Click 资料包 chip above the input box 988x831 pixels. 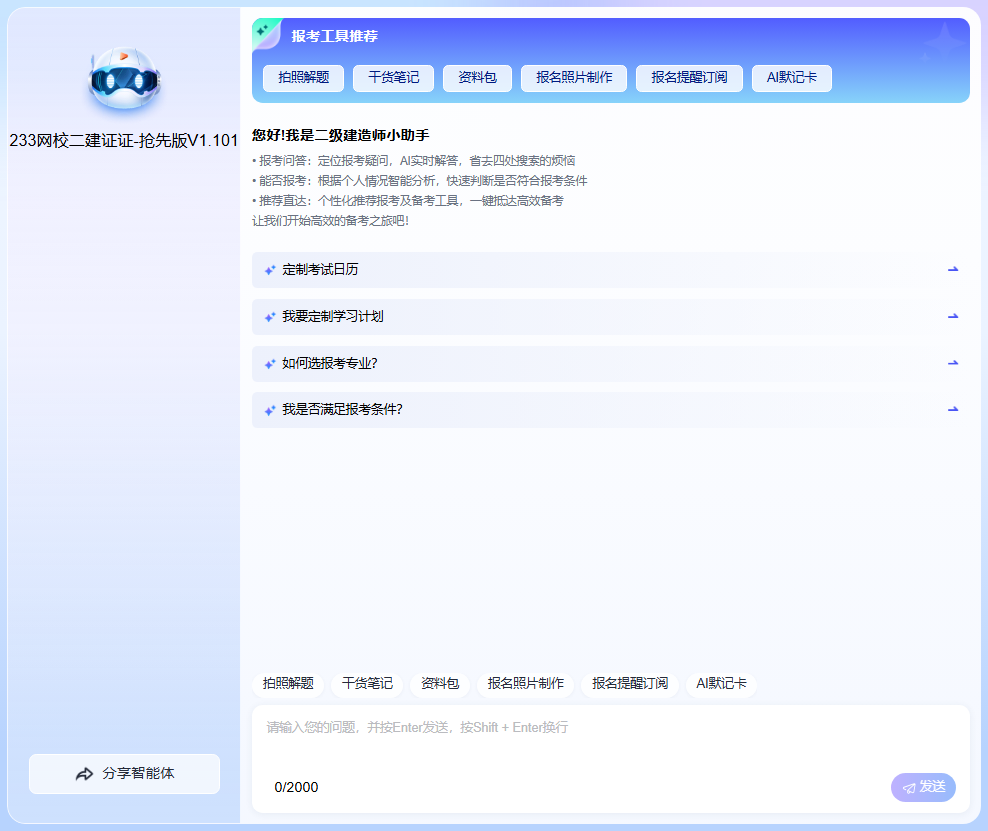click(440, 684)
